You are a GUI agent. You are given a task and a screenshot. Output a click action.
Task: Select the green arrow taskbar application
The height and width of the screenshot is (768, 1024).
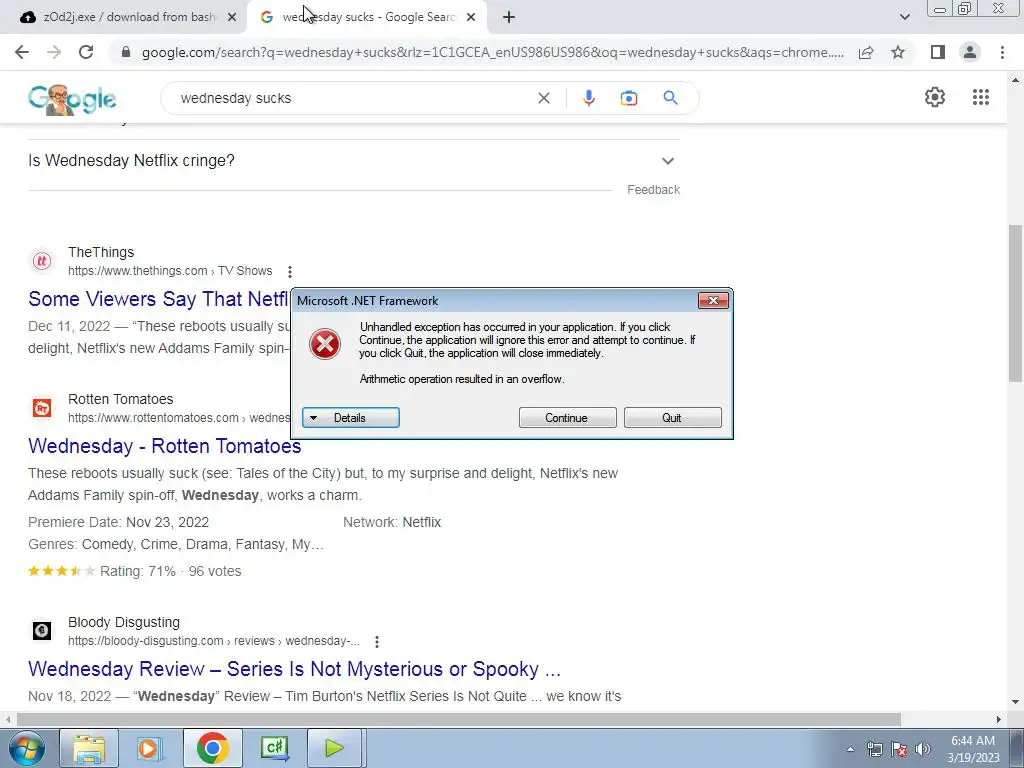(x=334, y=748)
